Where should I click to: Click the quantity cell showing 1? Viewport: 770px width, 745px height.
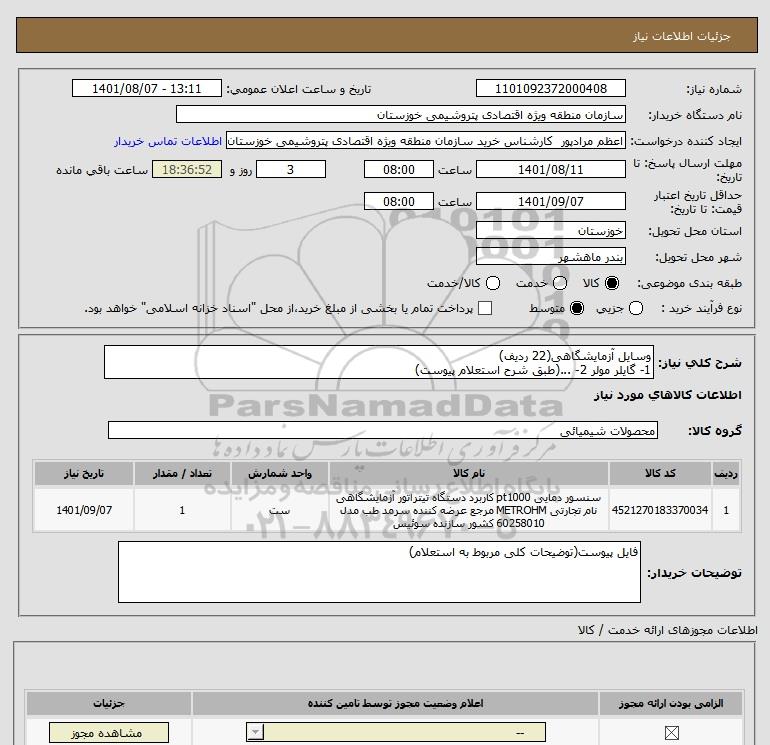click(x=182, y=510)
